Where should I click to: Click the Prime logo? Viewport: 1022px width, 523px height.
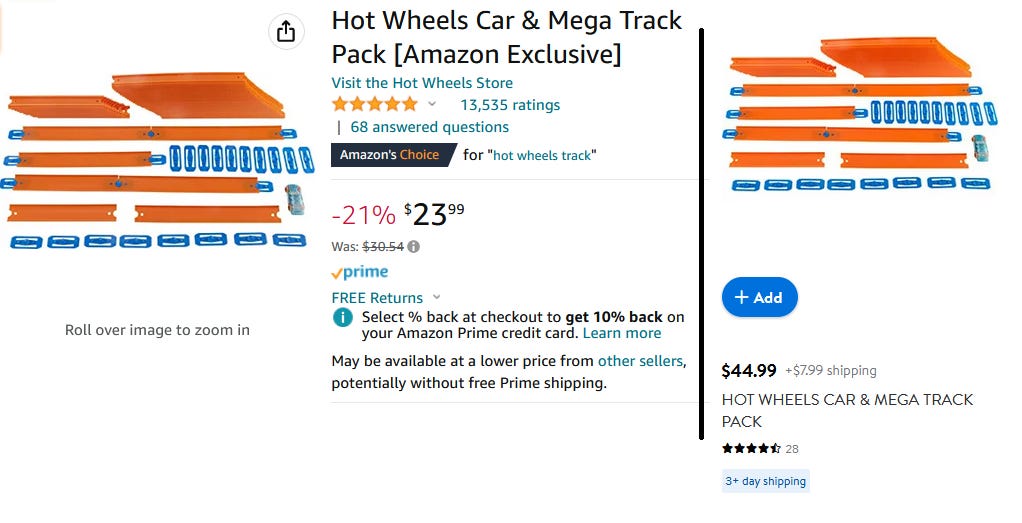(360, 272)
